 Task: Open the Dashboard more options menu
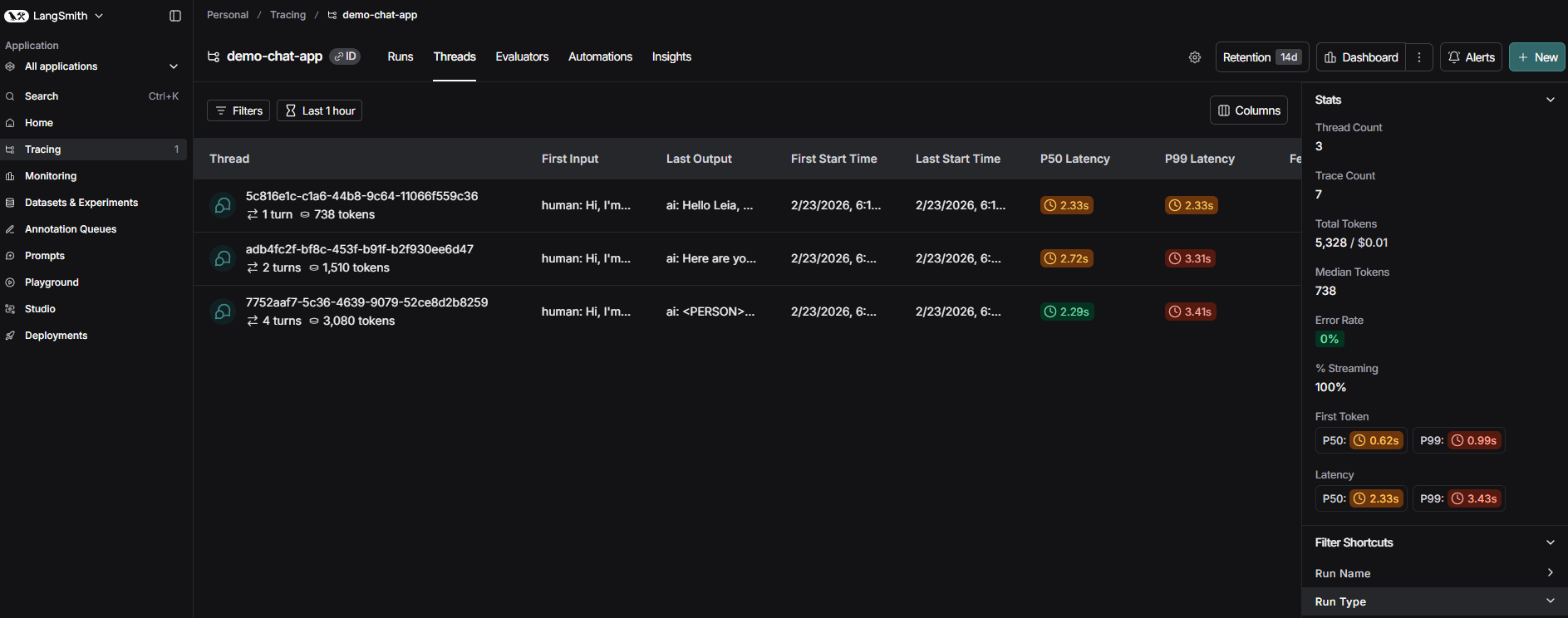[1419, 57]
